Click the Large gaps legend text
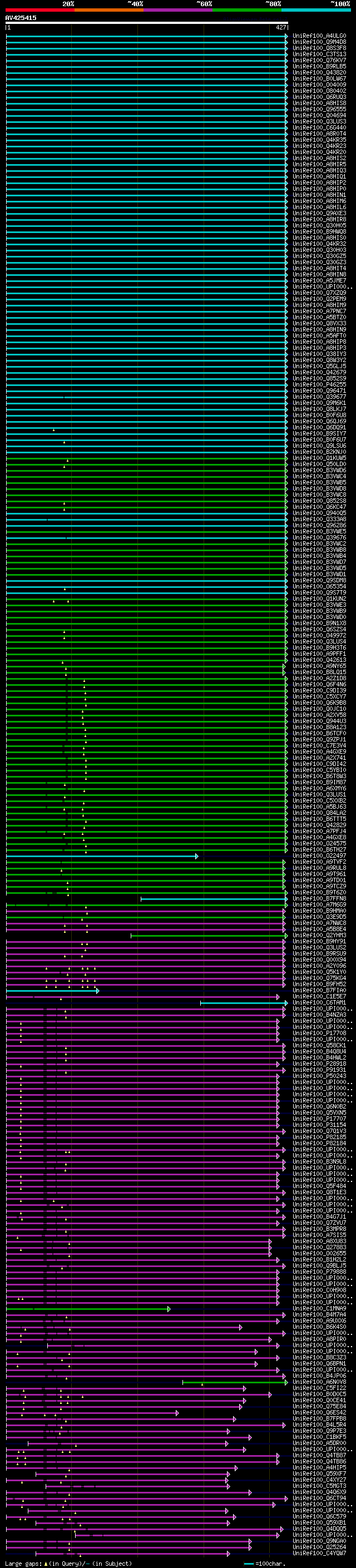 (68, 1563)
